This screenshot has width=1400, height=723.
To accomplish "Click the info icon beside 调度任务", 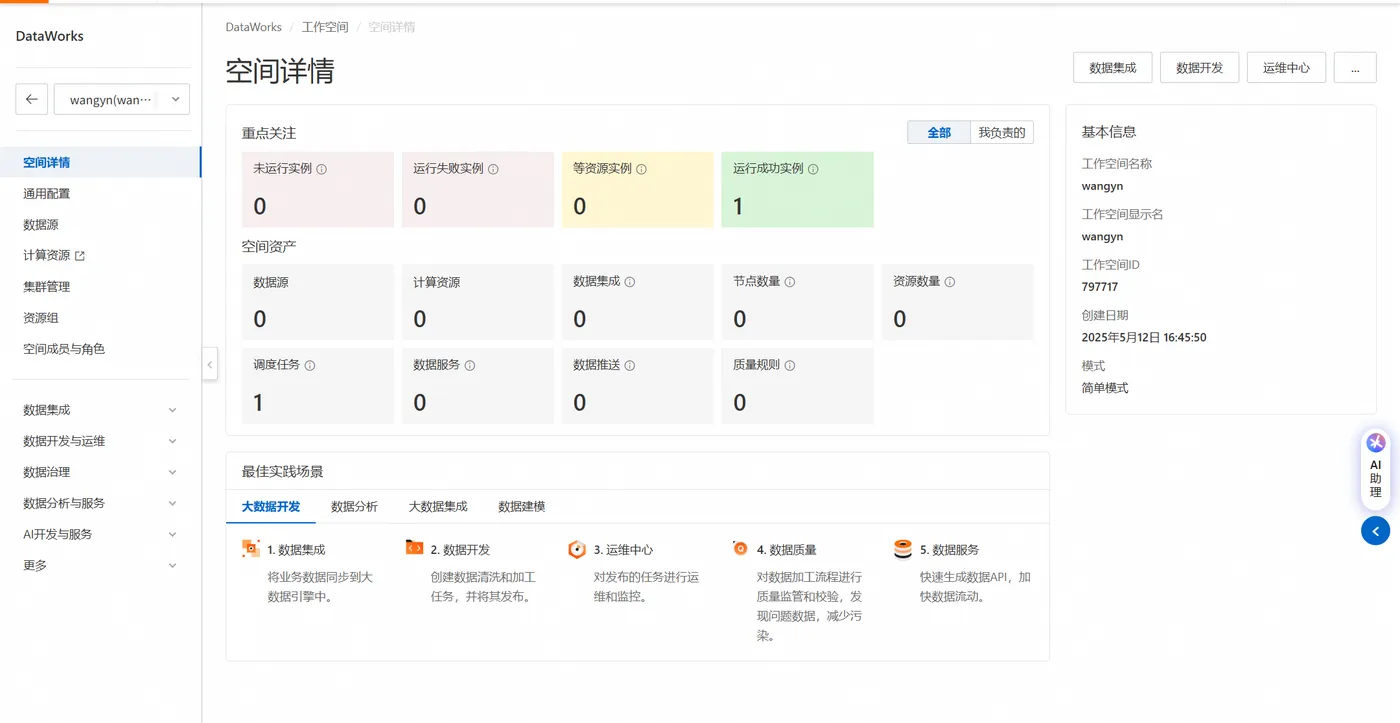I will click(310, 365).
